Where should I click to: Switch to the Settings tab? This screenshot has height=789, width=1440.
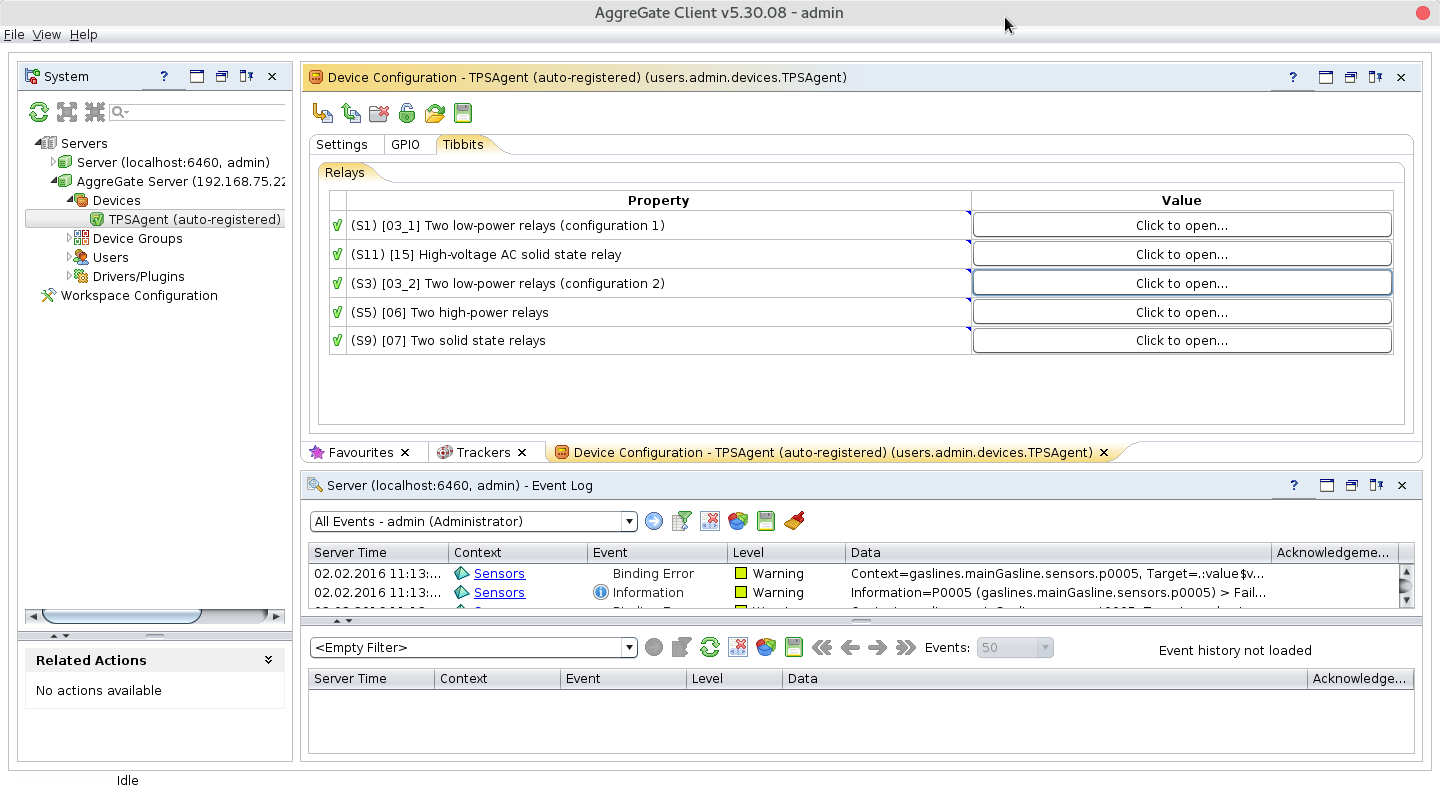coord(342,144)
